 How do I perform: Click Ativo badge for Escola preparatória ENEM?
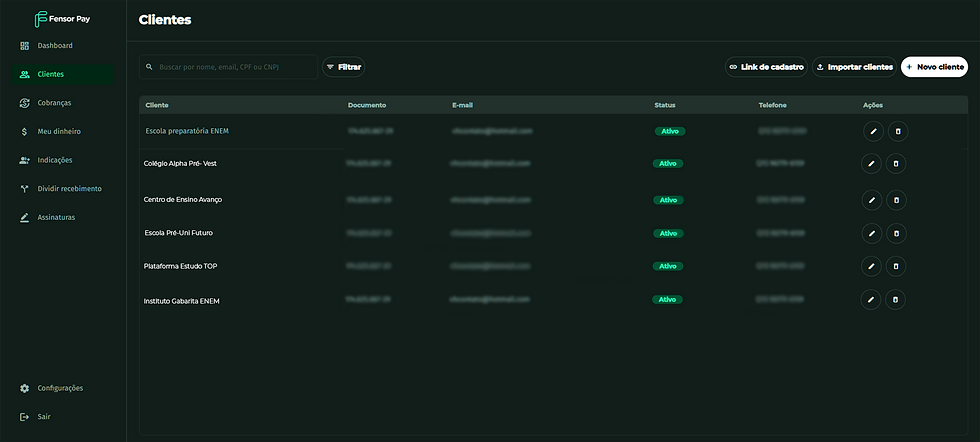click(670, 131)
